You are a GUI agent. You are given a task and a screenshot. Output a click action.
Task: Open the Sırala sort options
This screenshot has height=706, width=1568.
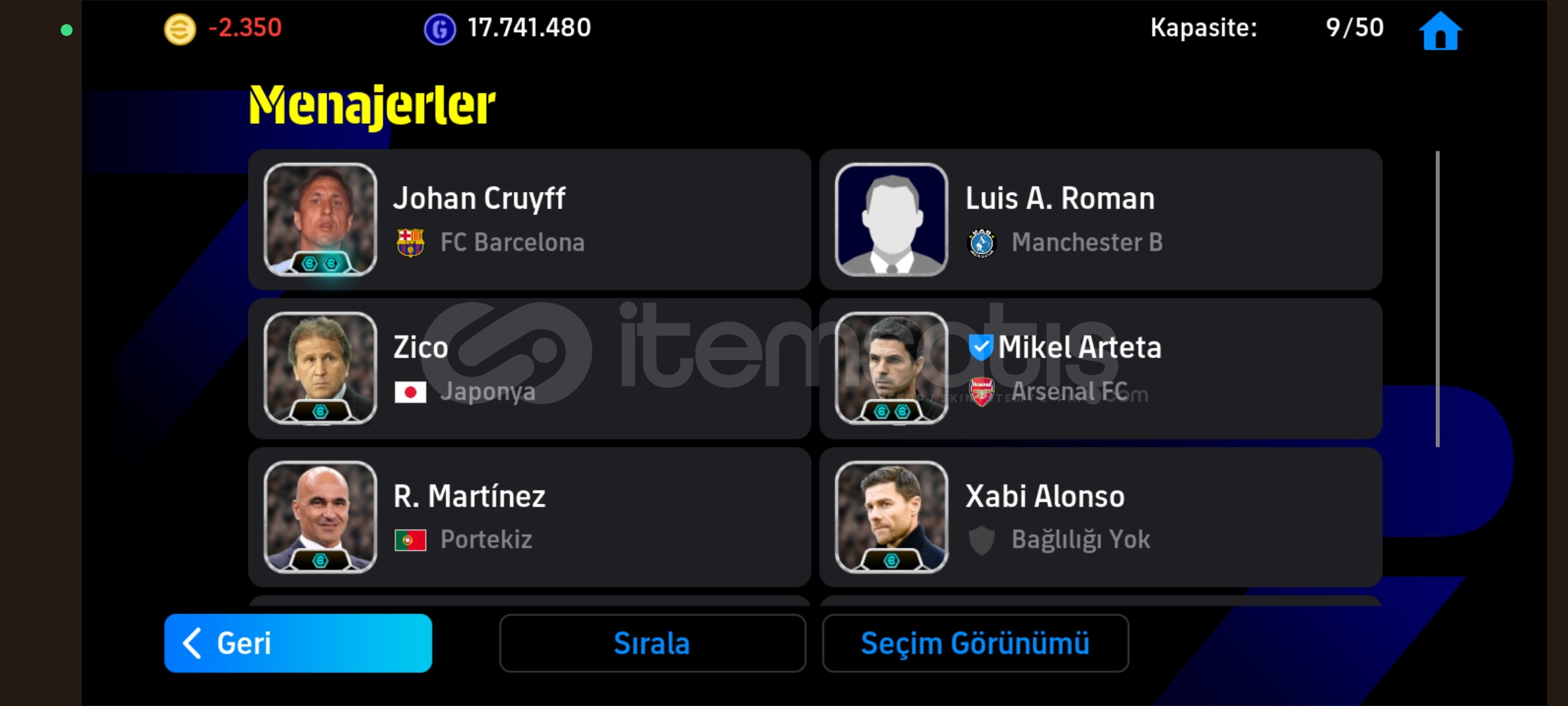(652, 643)
